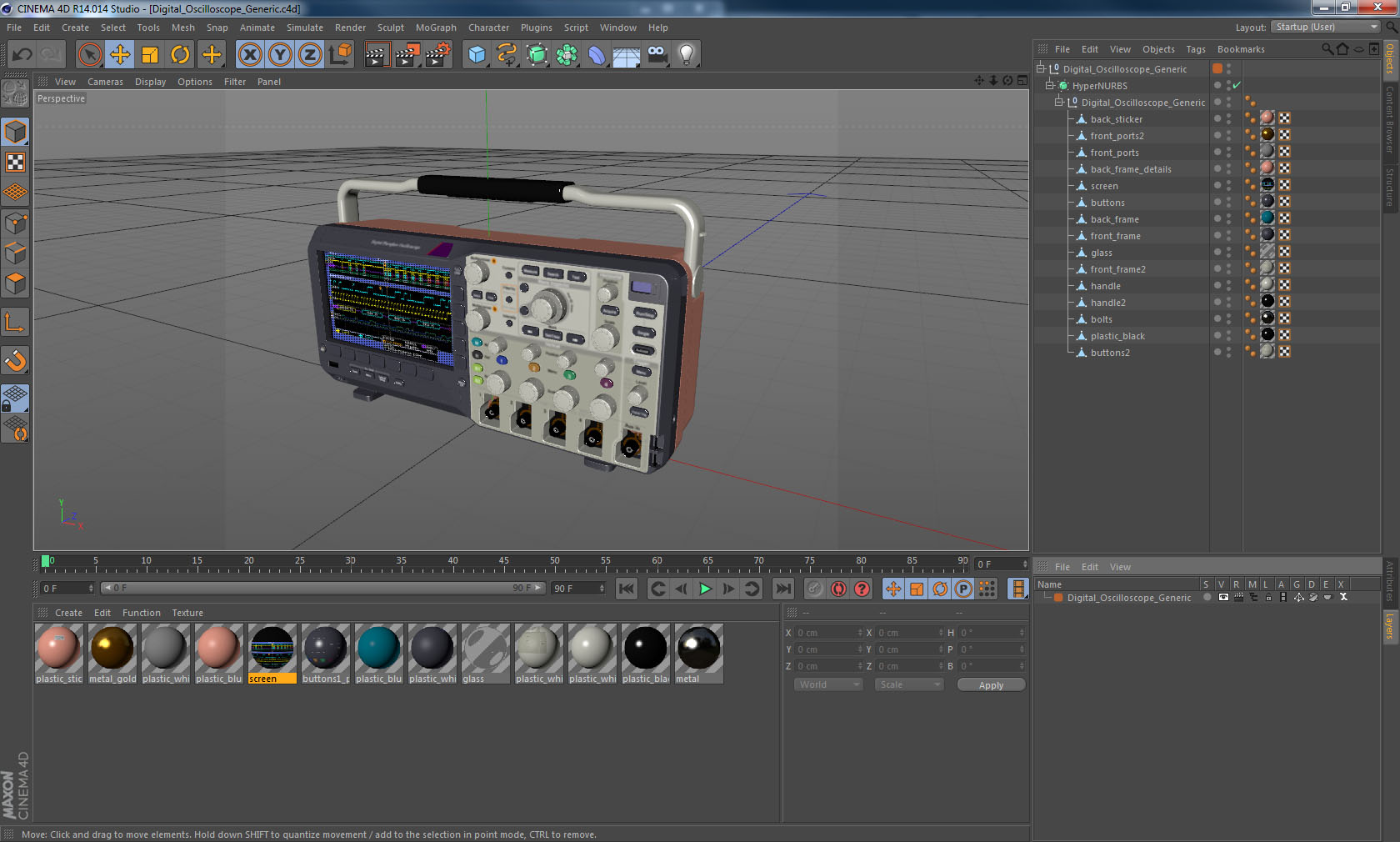Image resolution: width=1400 pixels, height=842 pixels.
Task: Select the screen object in tree
Action: 1103,186
